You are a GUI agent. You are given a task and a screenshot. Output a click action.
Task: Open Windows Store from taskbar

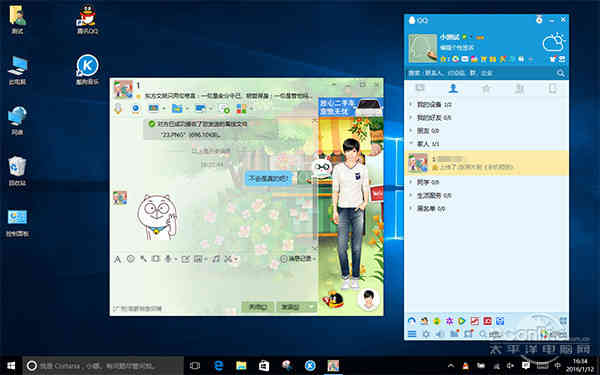point(264,366)
